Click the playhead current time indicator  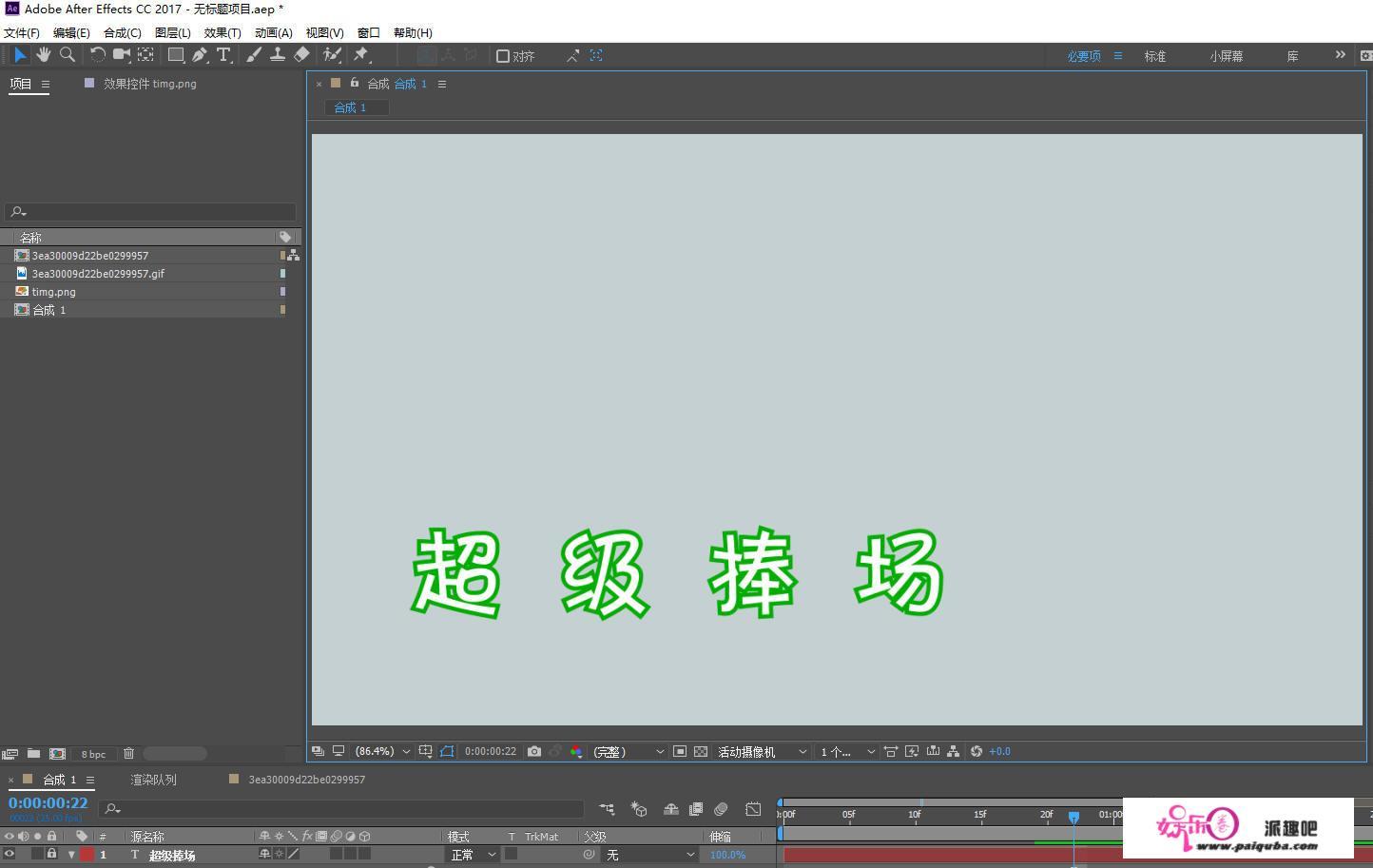tap(1073, 817)
